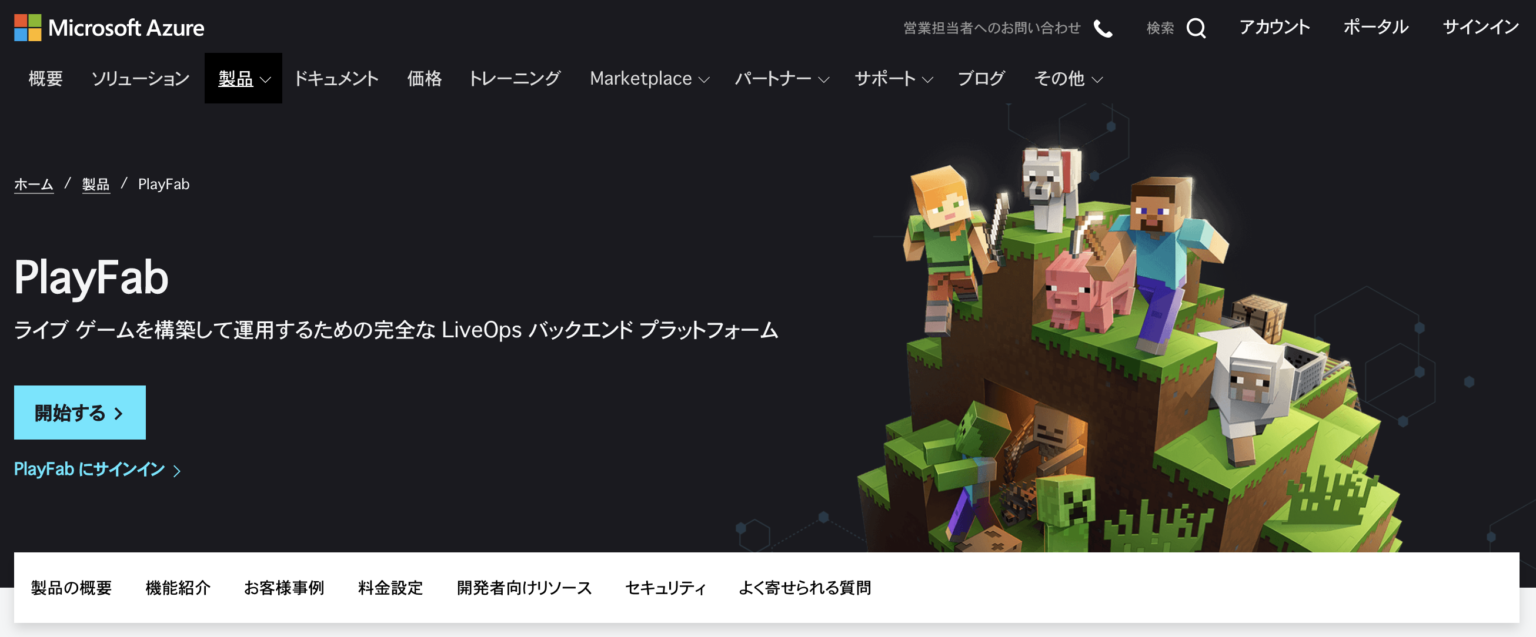The width and height of the screenshot is (1536, 637).
Task: Open トレーニング in the navigation bar
Action: (x=514, y=78)
